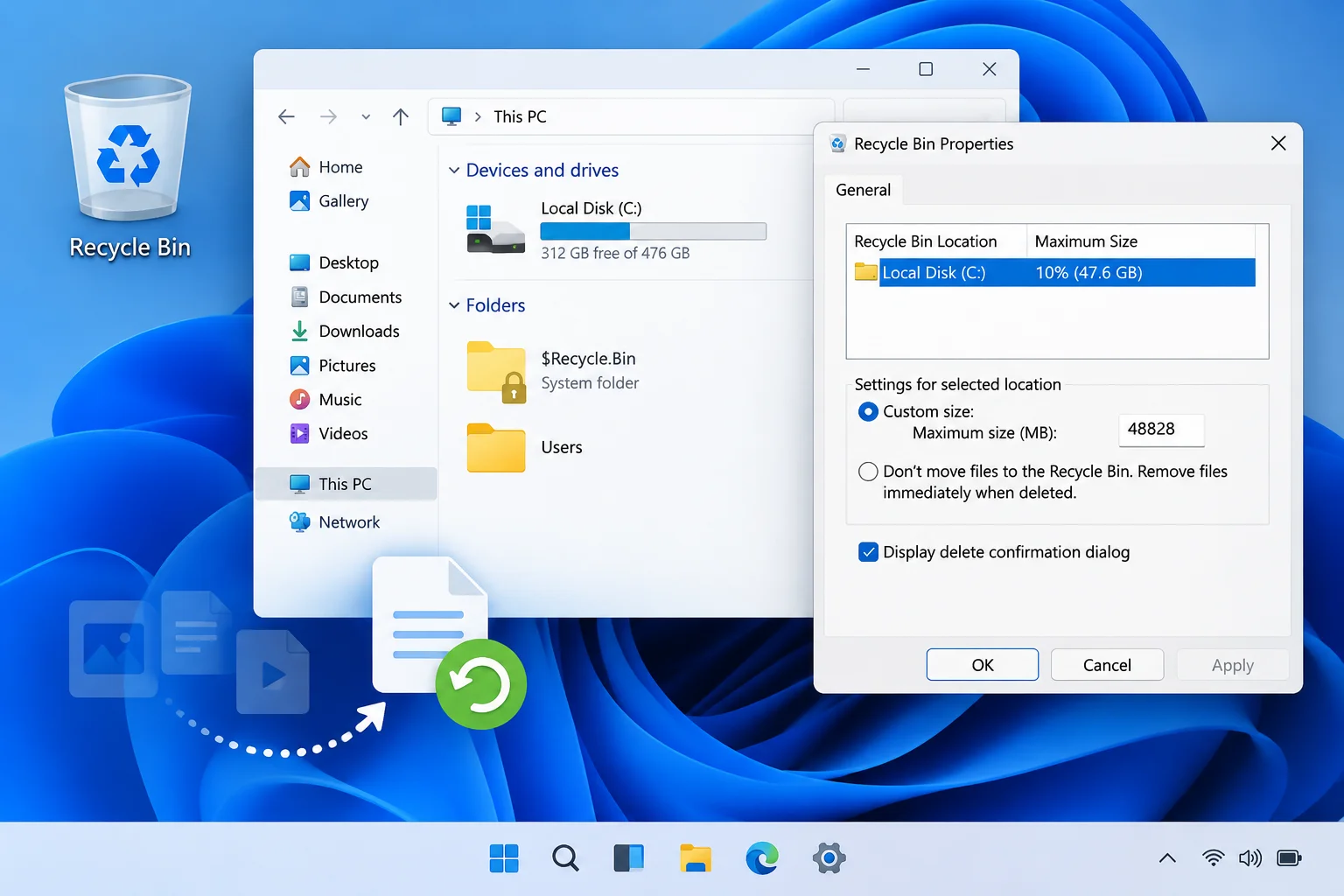Open the Windows Start menu

tap(504, 858)
